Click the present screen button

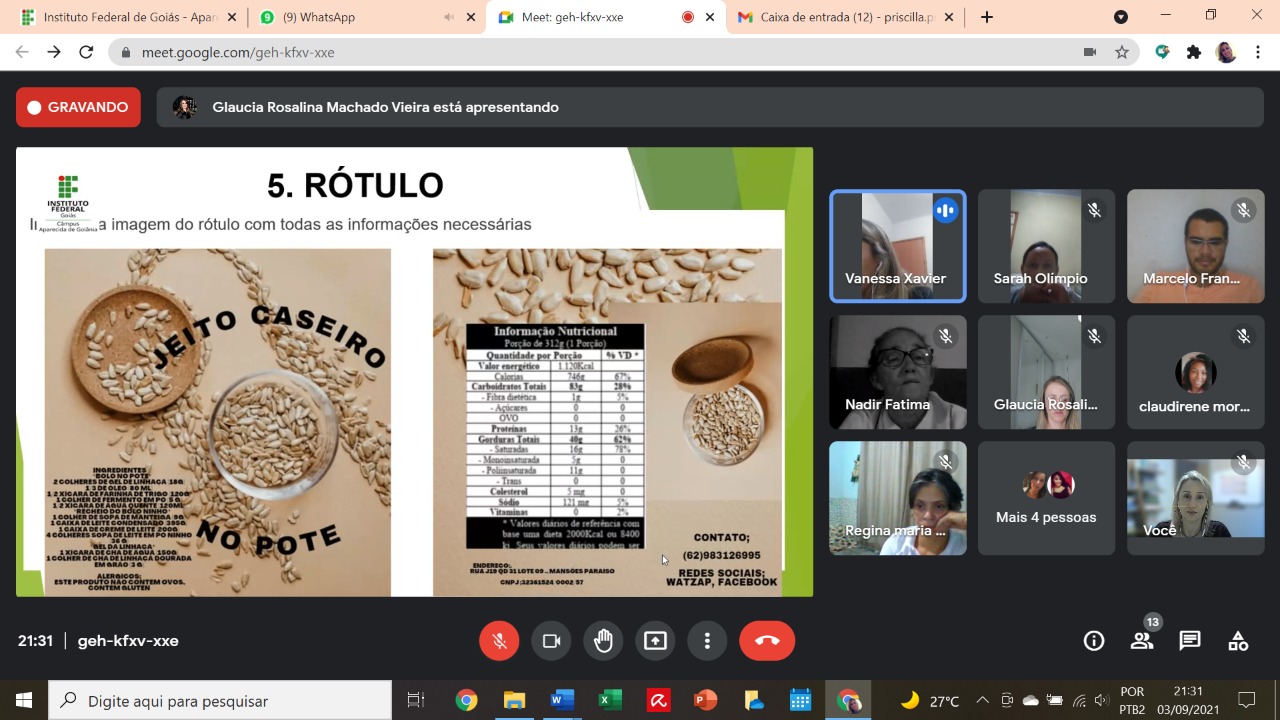click(655, 641)
